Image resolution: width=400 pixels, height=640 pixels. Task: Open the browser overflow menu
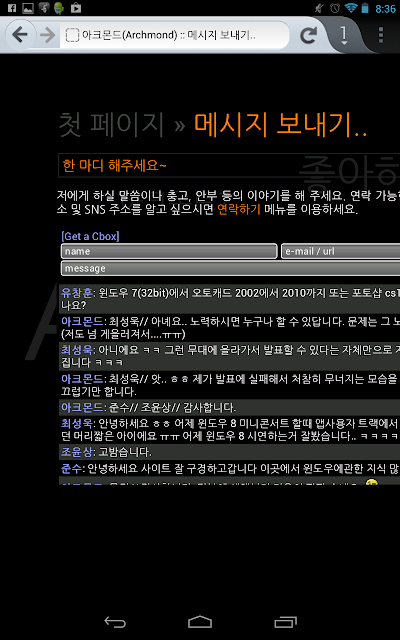pos(381,35)
